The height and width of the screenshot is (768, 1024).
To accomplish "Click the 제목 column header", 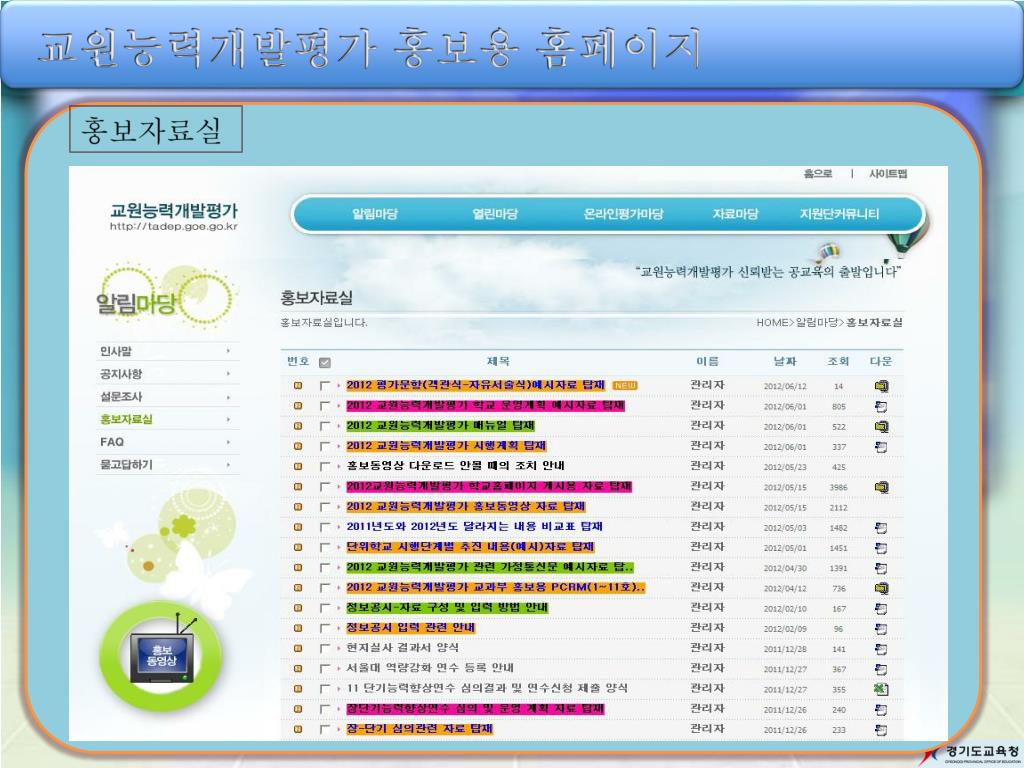I will coord(498,361).
